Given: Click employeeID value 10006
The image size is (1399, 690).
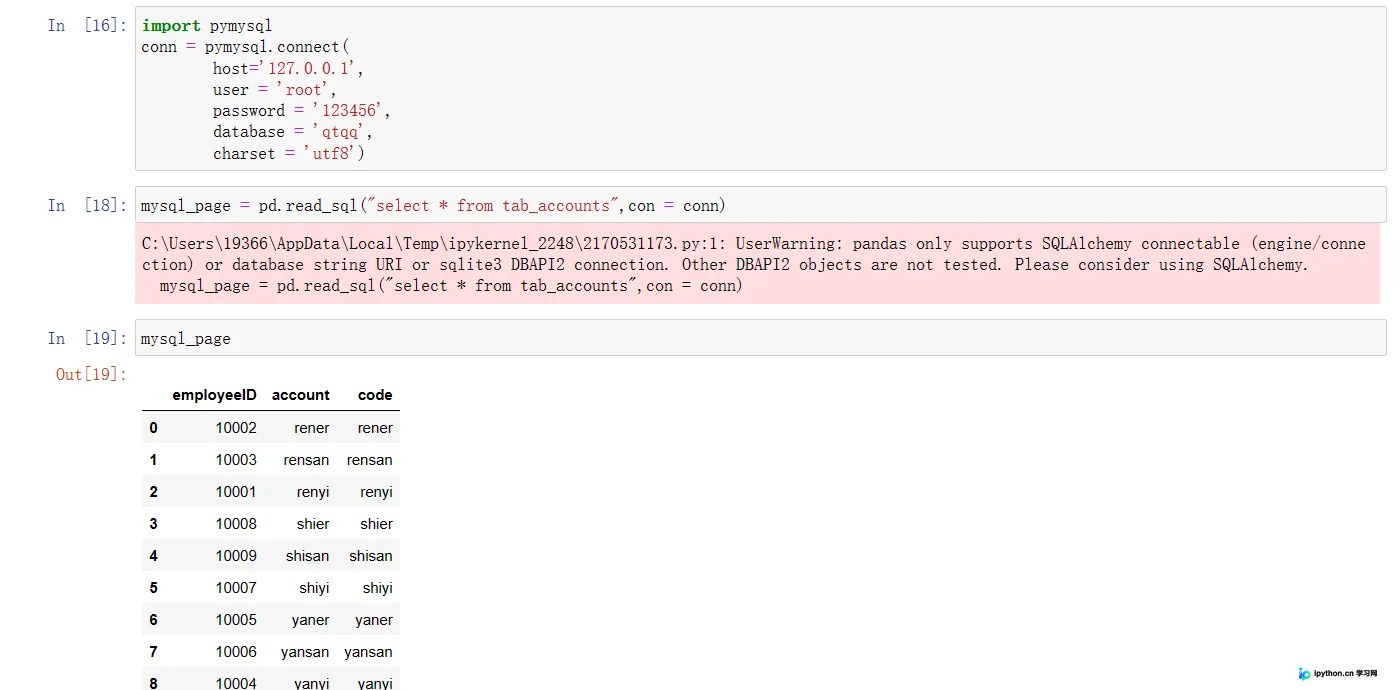Looking at the screenshot, I should (x=236, y=652).
